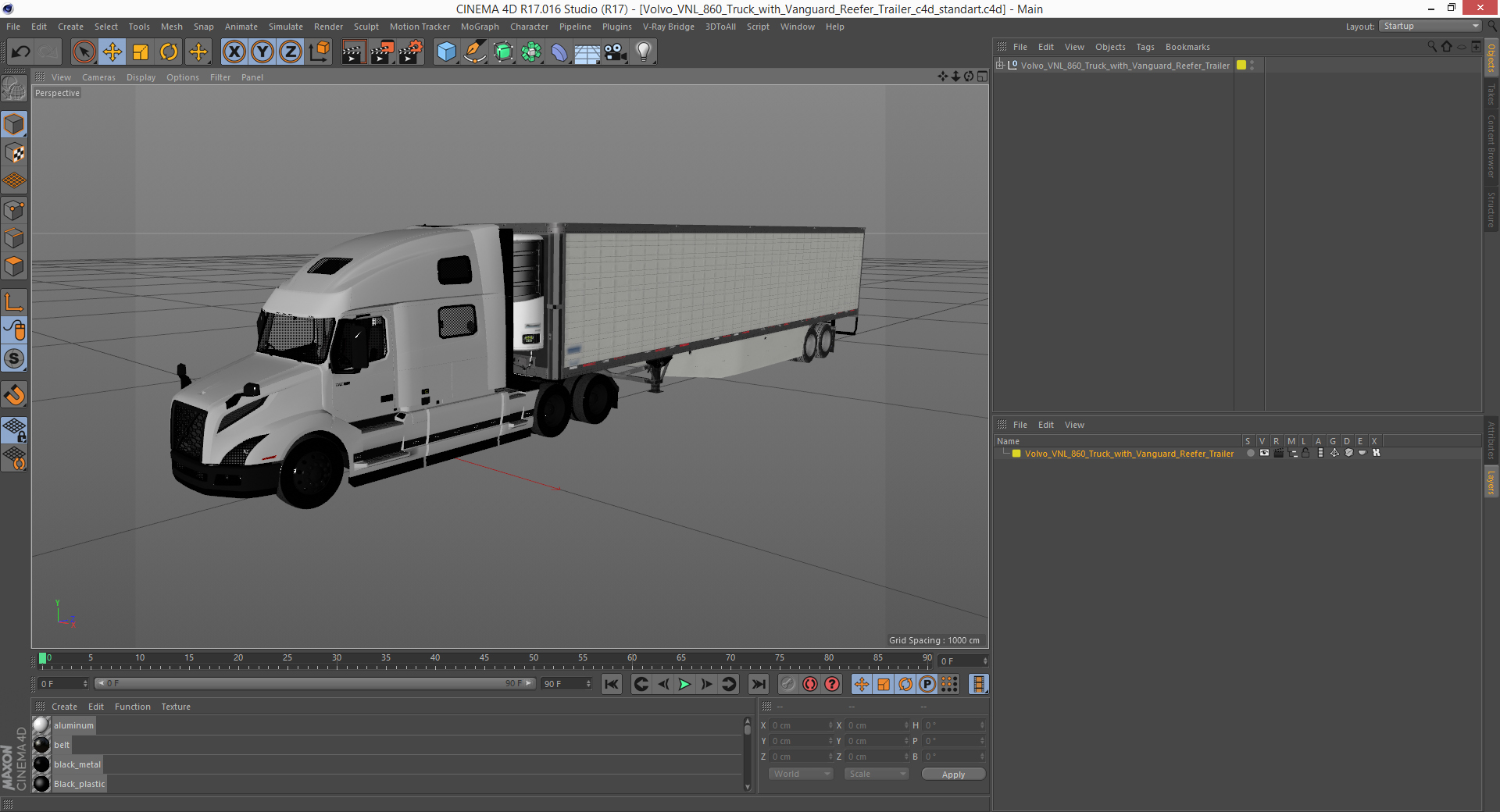
Task: Select Edges mode icon
Action: click(14, 238)
